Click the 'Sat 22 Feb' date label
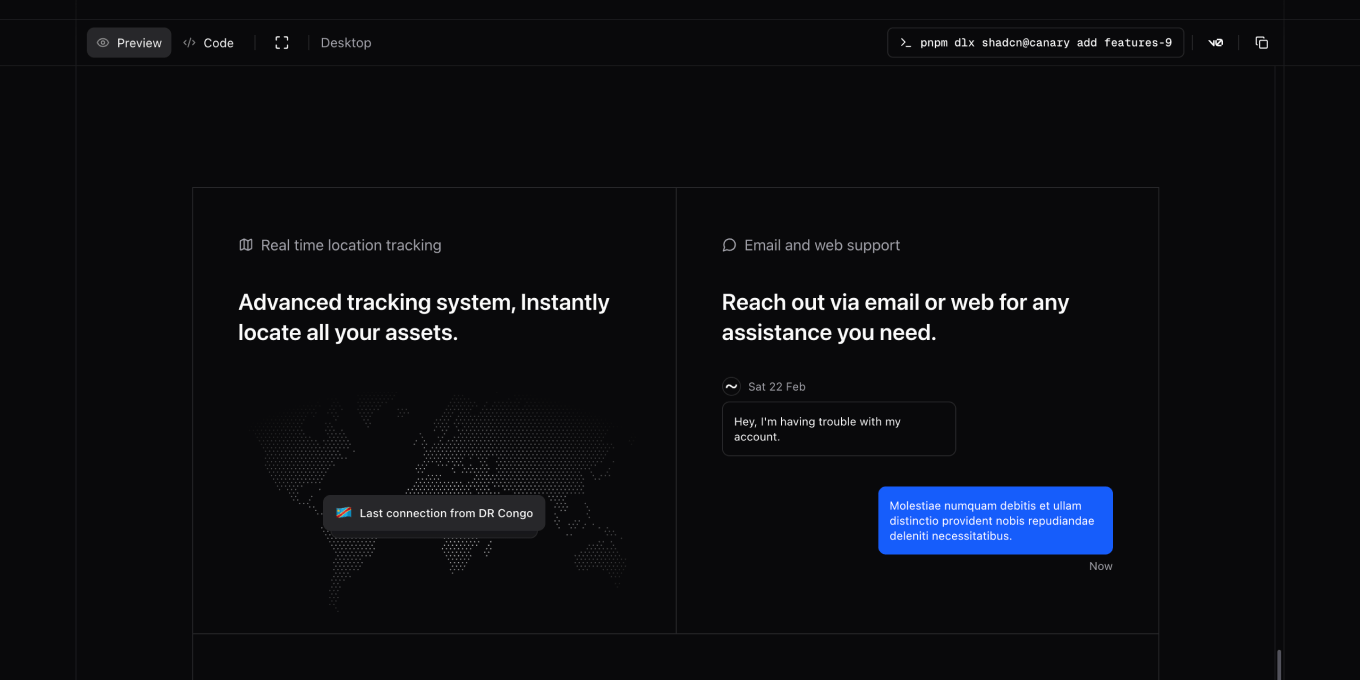Viewport: 1360px width, 680px height. coord(777,387)
